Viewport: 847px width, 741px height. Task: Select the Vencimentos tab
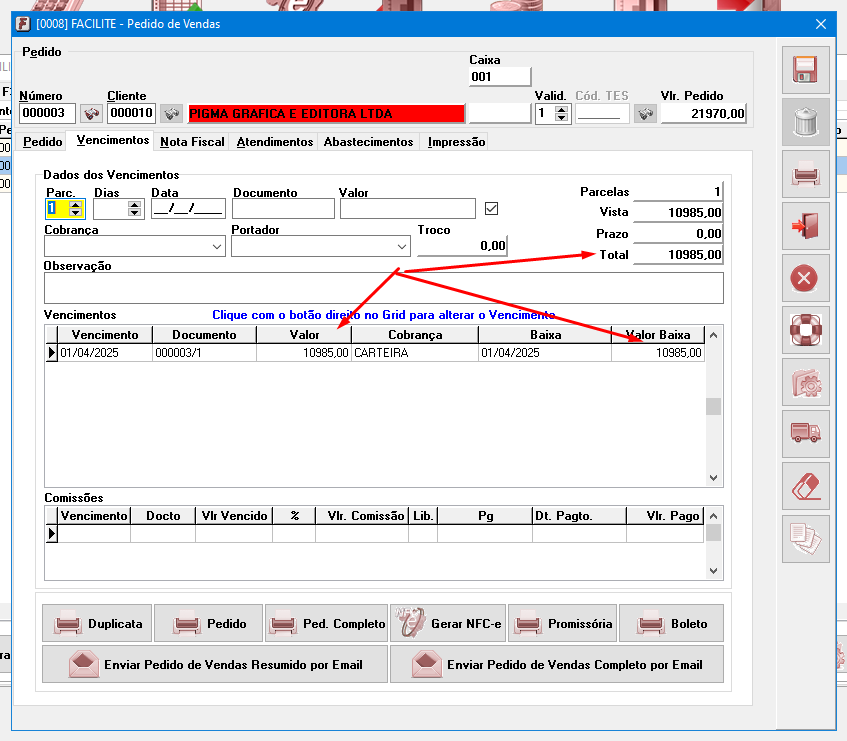112,140
